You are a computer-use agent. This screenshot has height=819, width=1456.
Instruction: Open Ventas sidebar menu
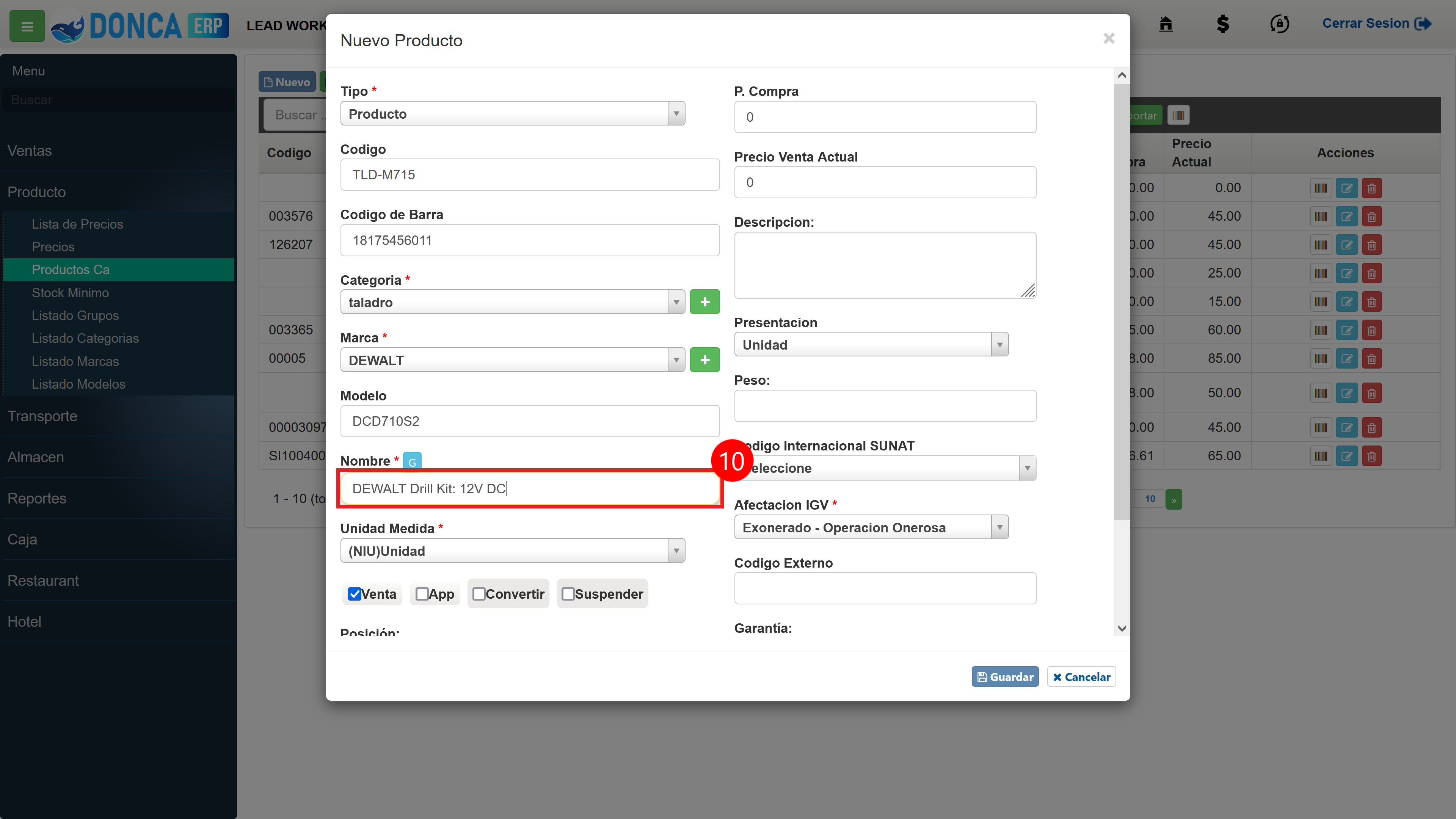pos(119,151)
